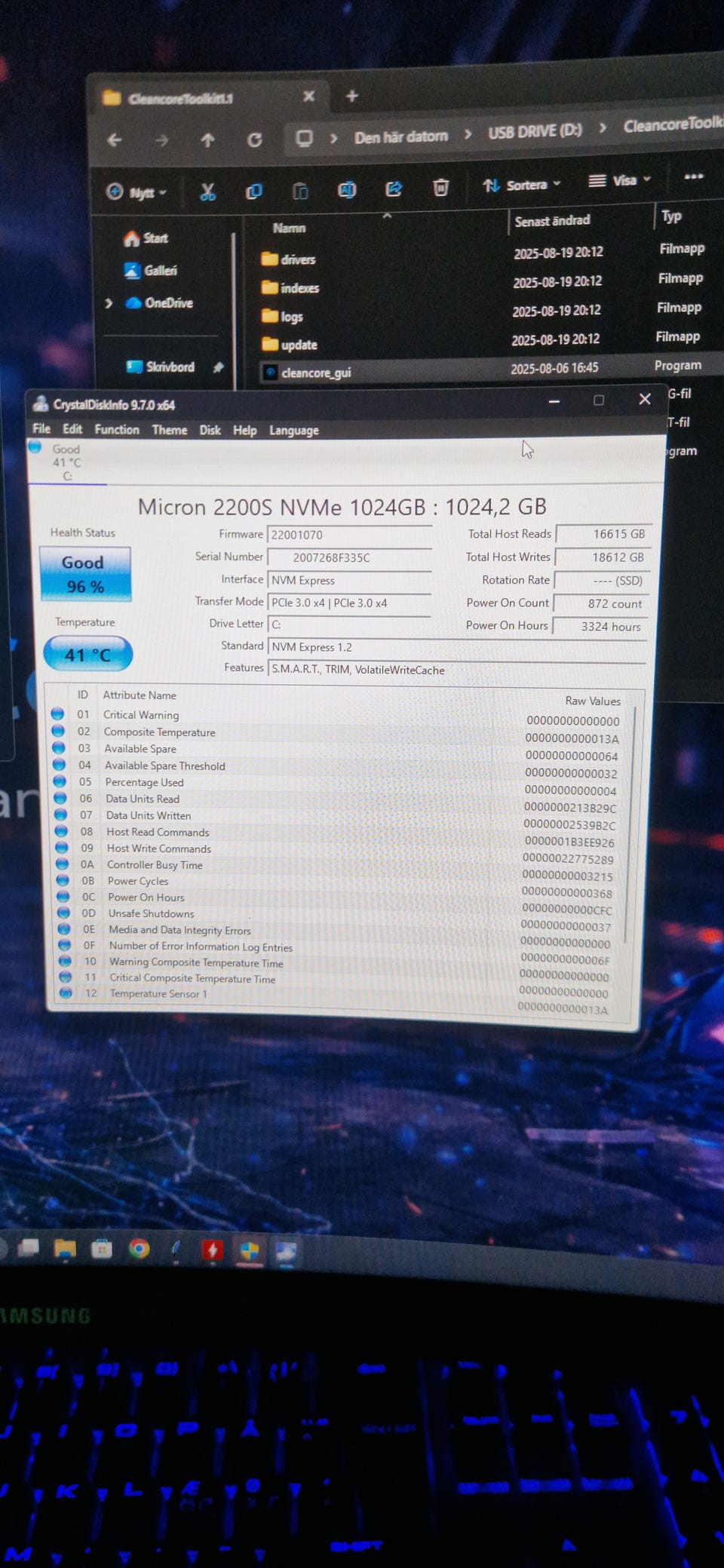Click Den här datorn breadcrumb
This screenshot has height=1568, width=724.
(x=401, y=137)
